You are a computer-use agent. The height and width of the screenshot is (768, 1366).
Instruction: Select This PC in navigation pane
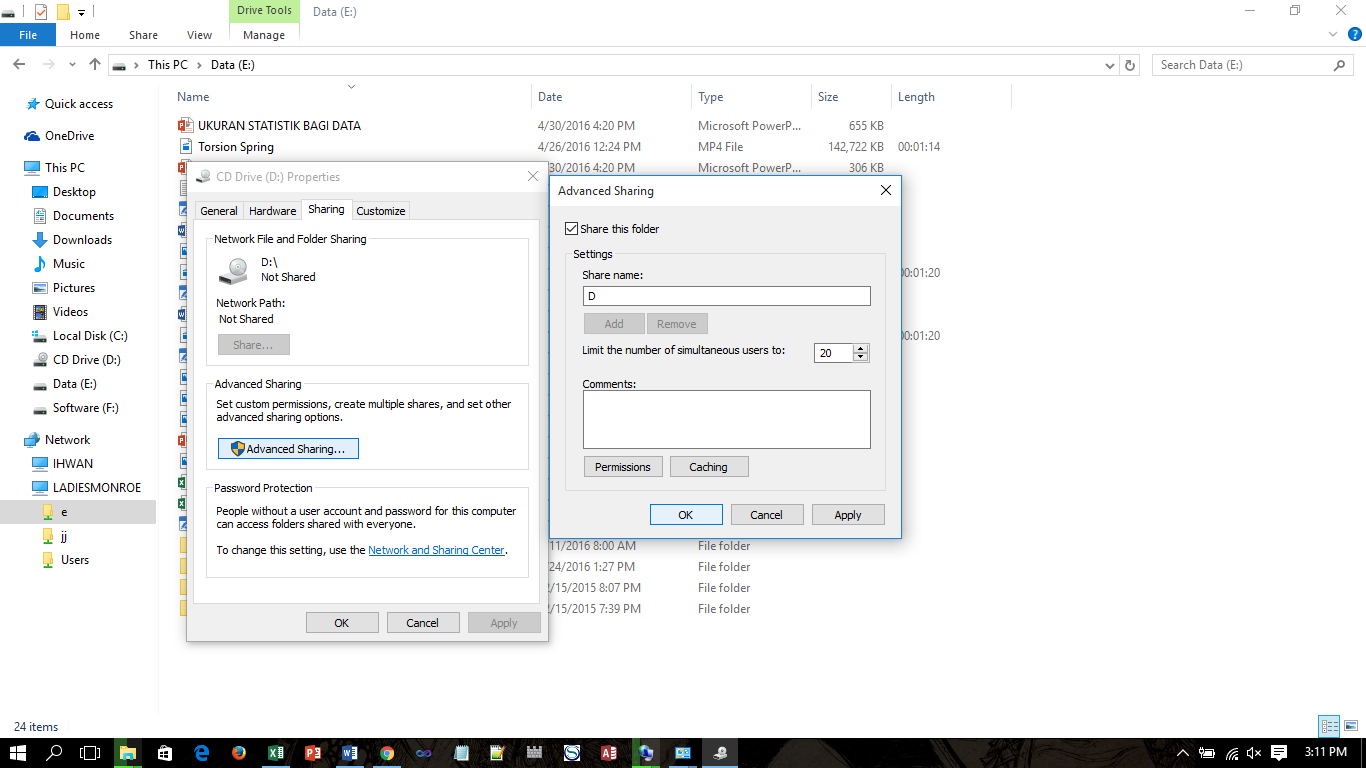pyautogui.click(x=65, y=168)
